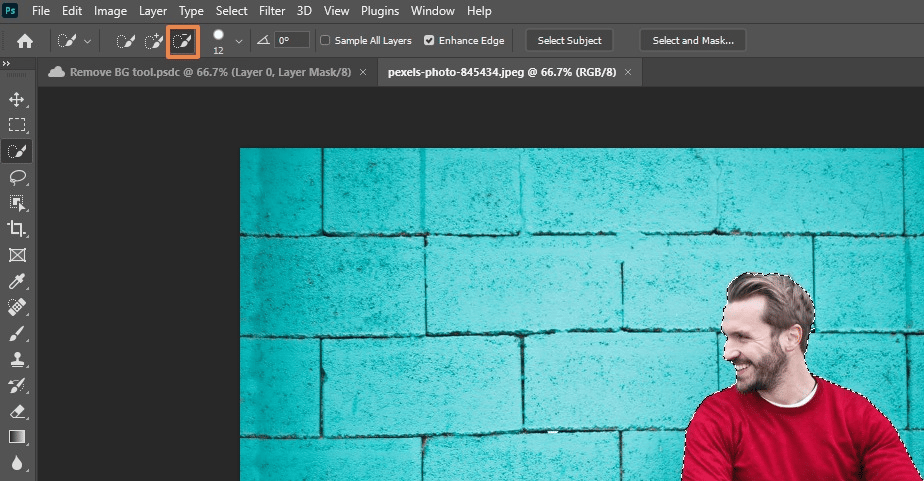Click the Select and Mask button

(692, 41)
